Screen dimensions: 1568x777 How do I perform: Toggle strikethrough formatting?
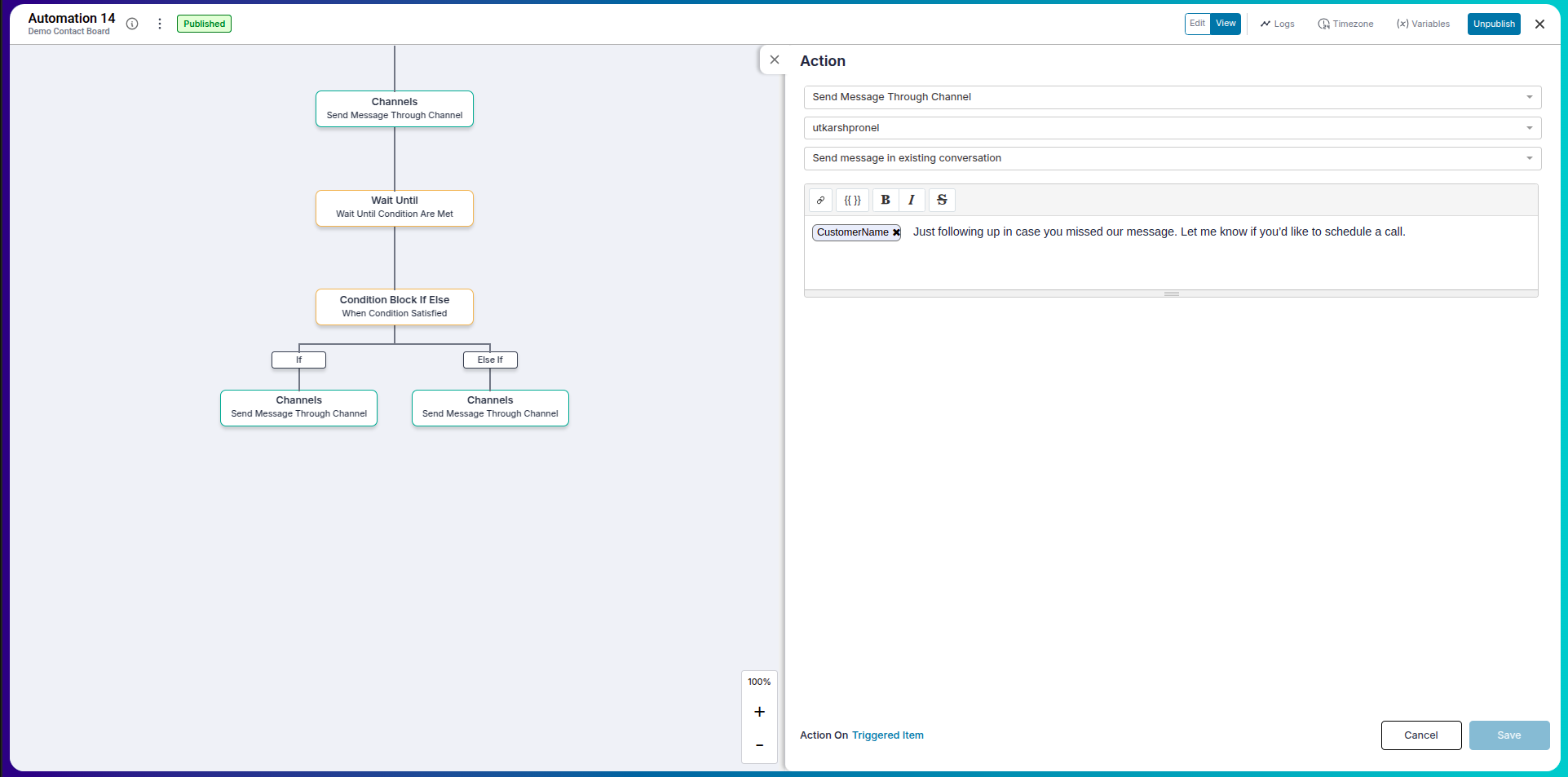(942, 200)
